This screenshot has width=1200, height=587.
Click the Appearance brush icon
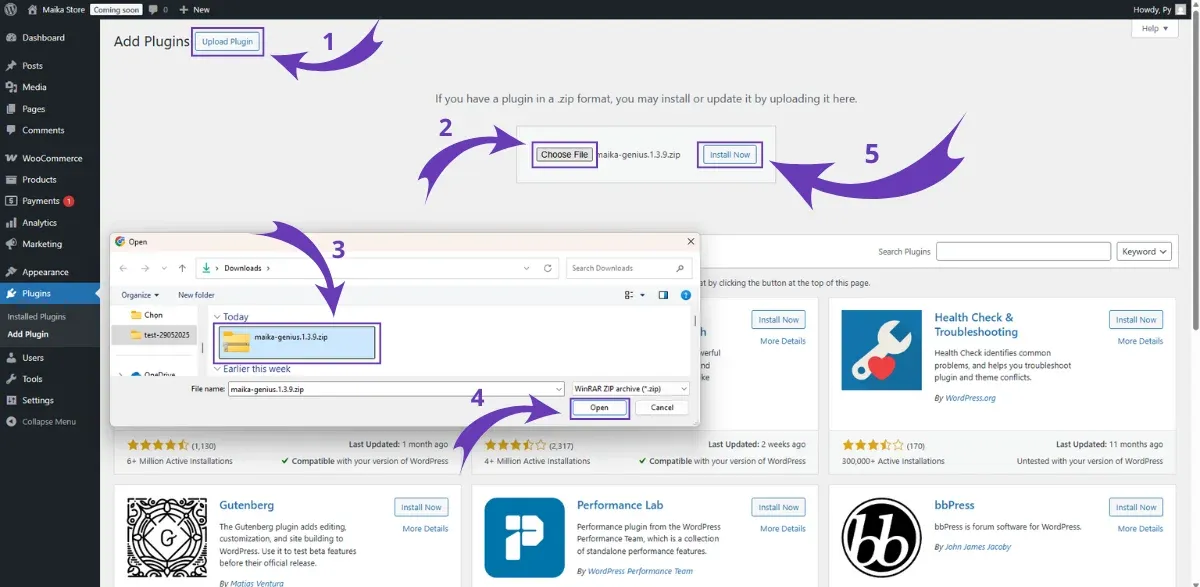tap(11, 272)
